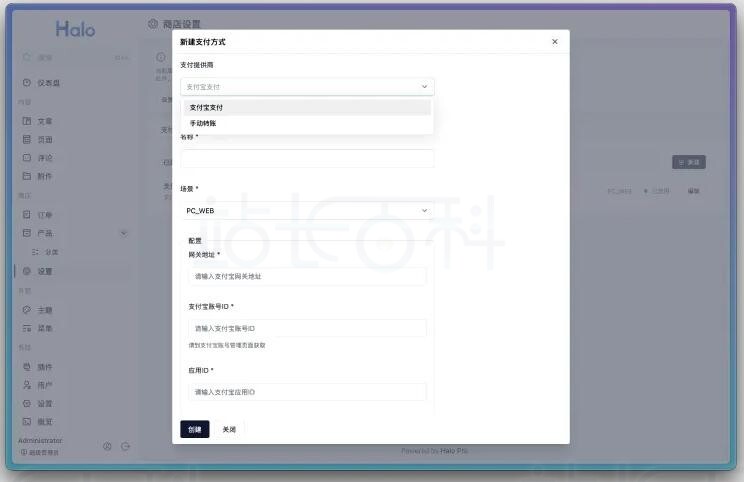Click the Halo logo in the sidebar
This screenshot has width=744, height=482.
pos(75,29)
